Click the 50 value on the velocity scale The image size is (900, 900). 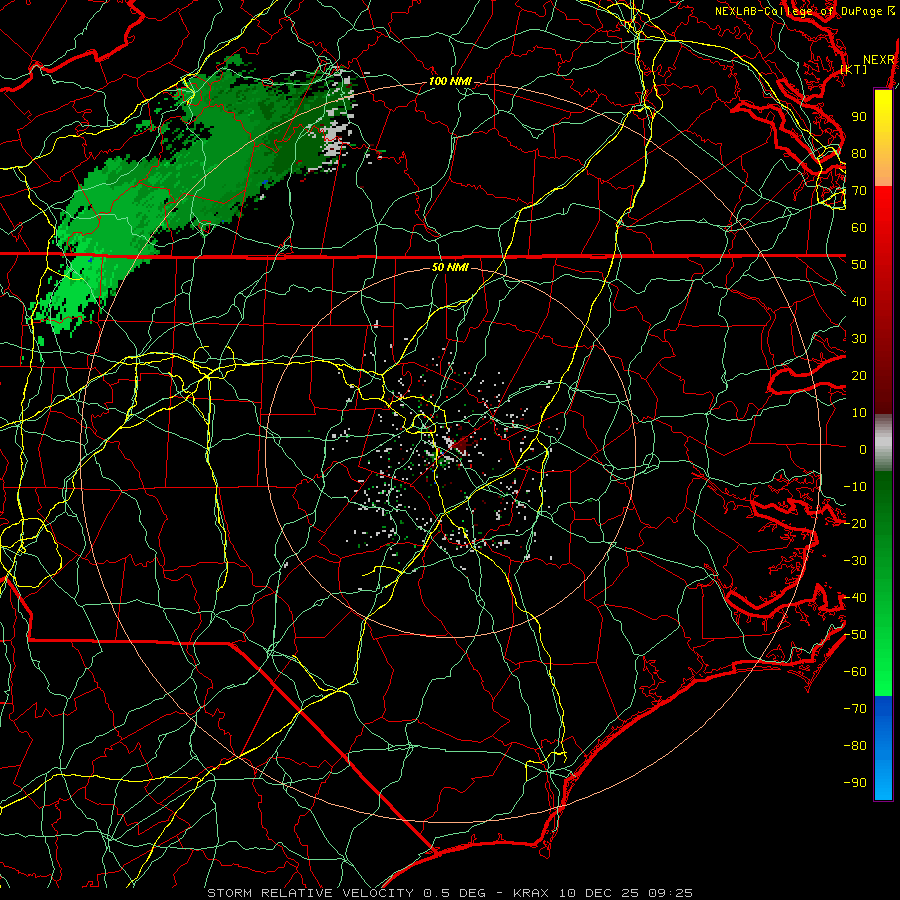pos(859,265)
